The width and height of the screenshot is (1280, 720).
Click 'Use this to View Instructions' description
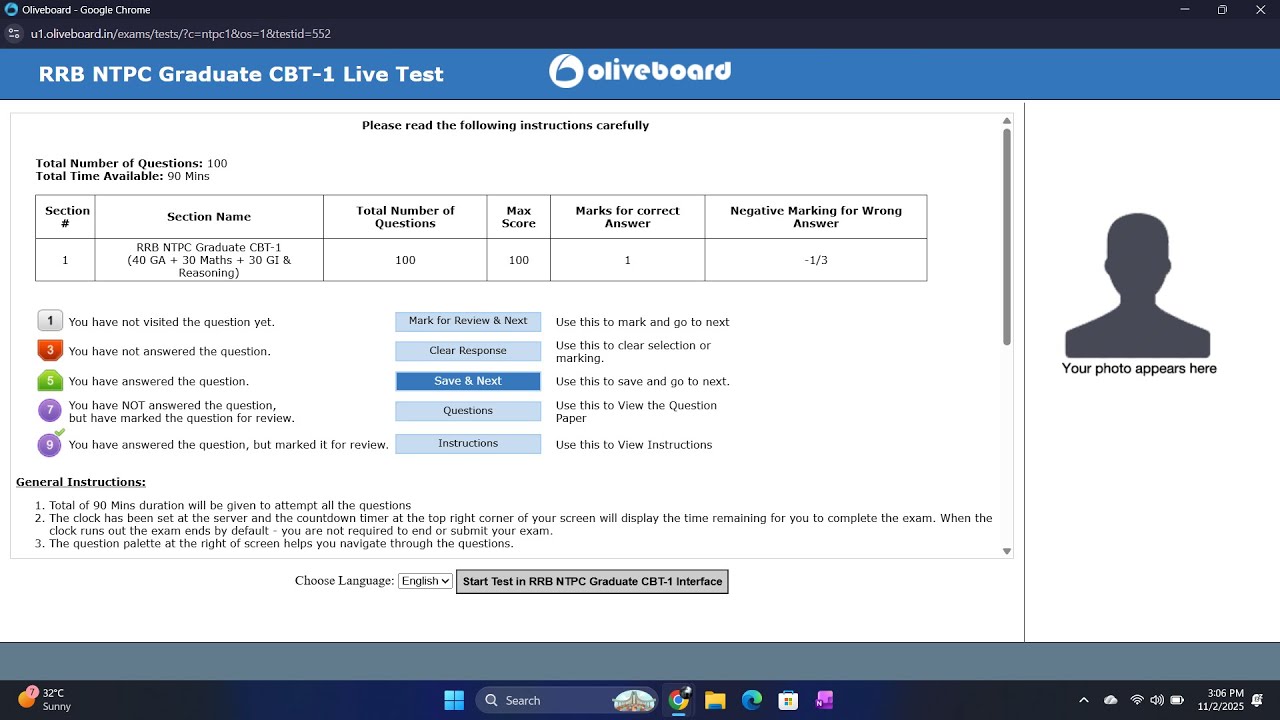[634, 445]
